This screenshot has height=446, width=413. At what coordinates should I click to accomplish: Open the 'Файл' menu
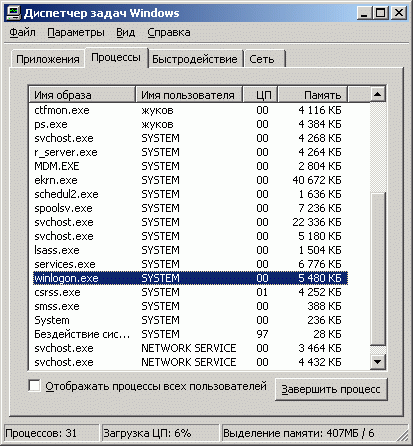22,32
